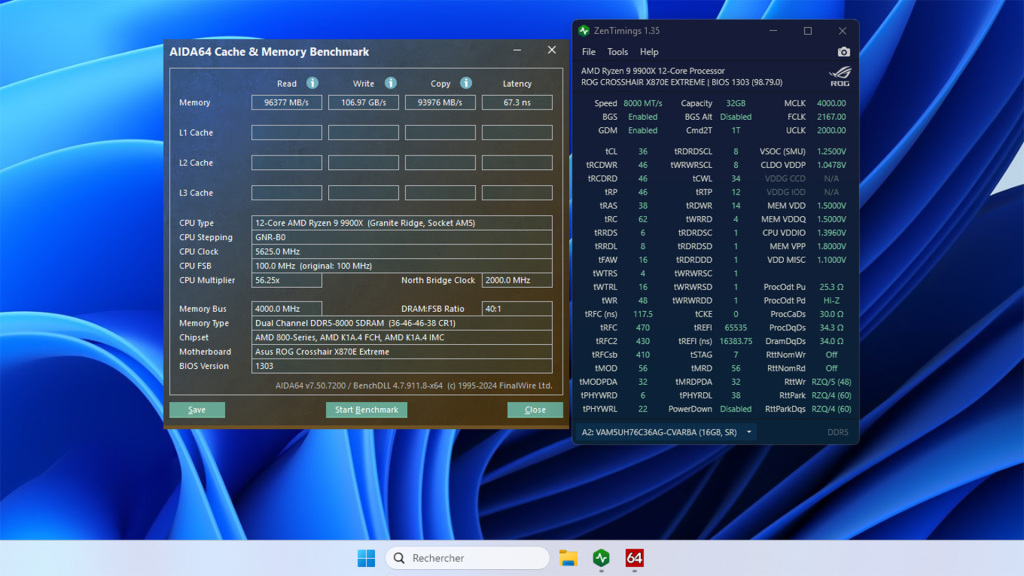Click Speed value 8000 MT/s in ZenTimings
This screenshot has height=576, width=1024.
643,103
